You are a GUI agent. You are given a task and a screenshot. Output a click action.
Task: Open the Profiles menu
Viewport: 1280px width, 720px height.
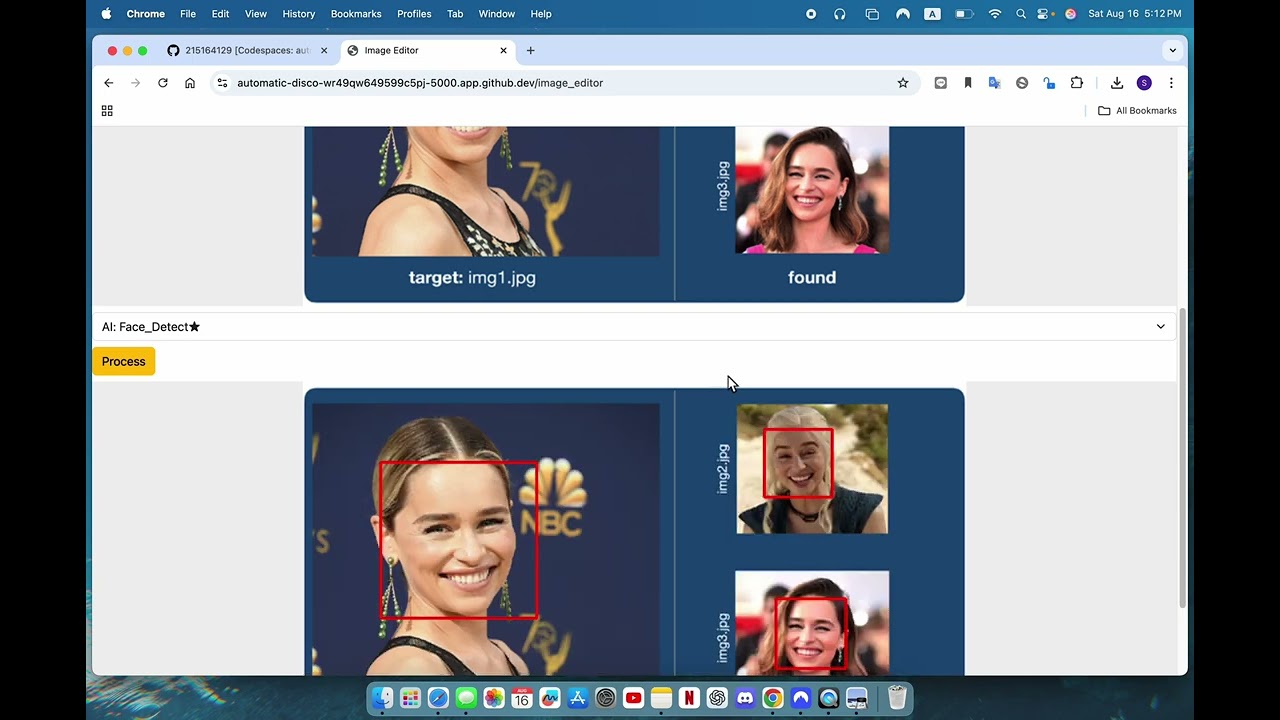[x=414, y=14]
